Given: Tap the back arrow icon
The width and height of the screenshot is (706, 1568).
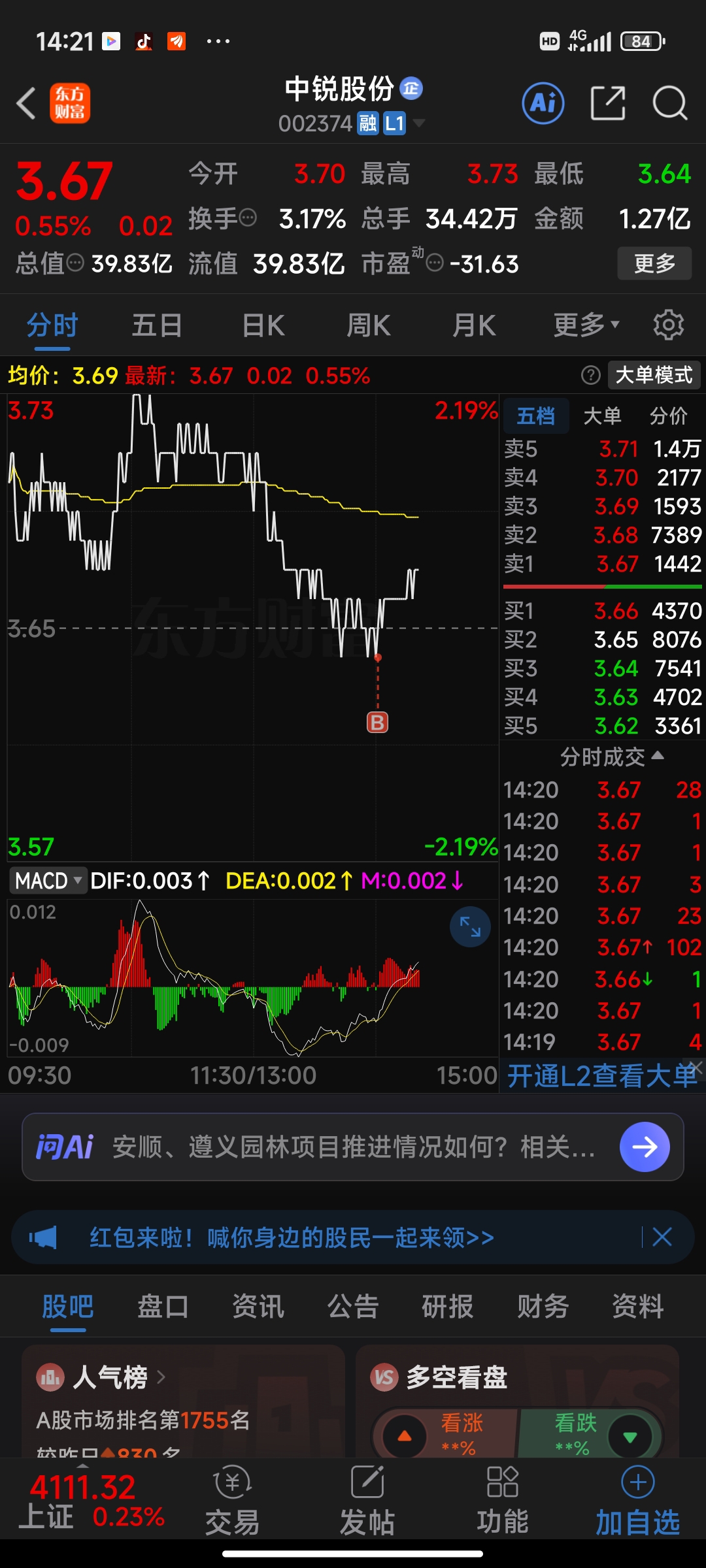Looking at the screenshot, I should coord(26,103).
